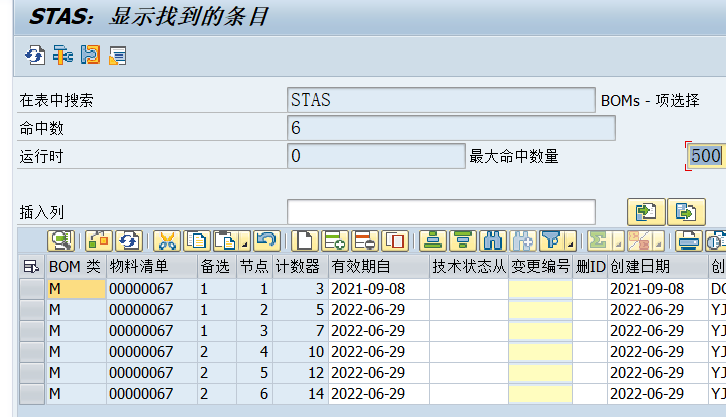The width and height of the screenshot is (726, 417).
Task: Open the Filter icon dropdown arrow
Action: pyautogui.click(x=571, y=242)
